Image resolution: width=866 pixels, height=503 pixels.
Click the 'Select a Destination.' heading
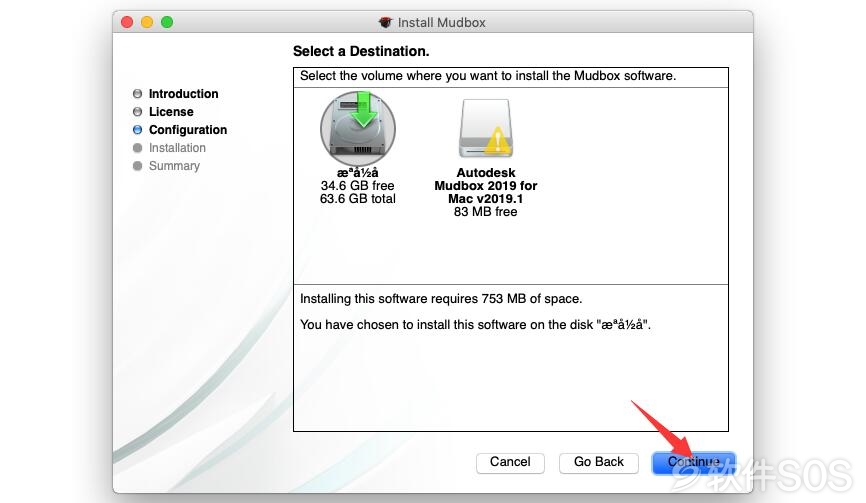click(x=361, y=51)
